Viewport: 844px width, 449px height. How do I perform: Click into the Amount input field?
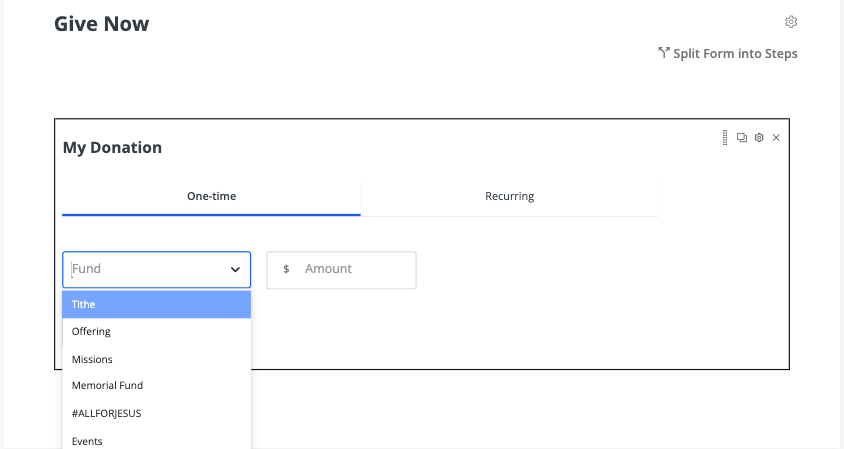click(x=354, y=269)
